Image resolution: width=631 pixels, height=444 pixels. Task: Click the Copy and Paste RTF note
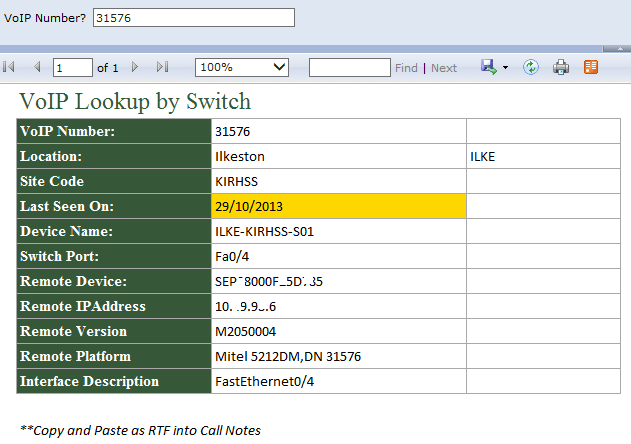click(140, 430)
